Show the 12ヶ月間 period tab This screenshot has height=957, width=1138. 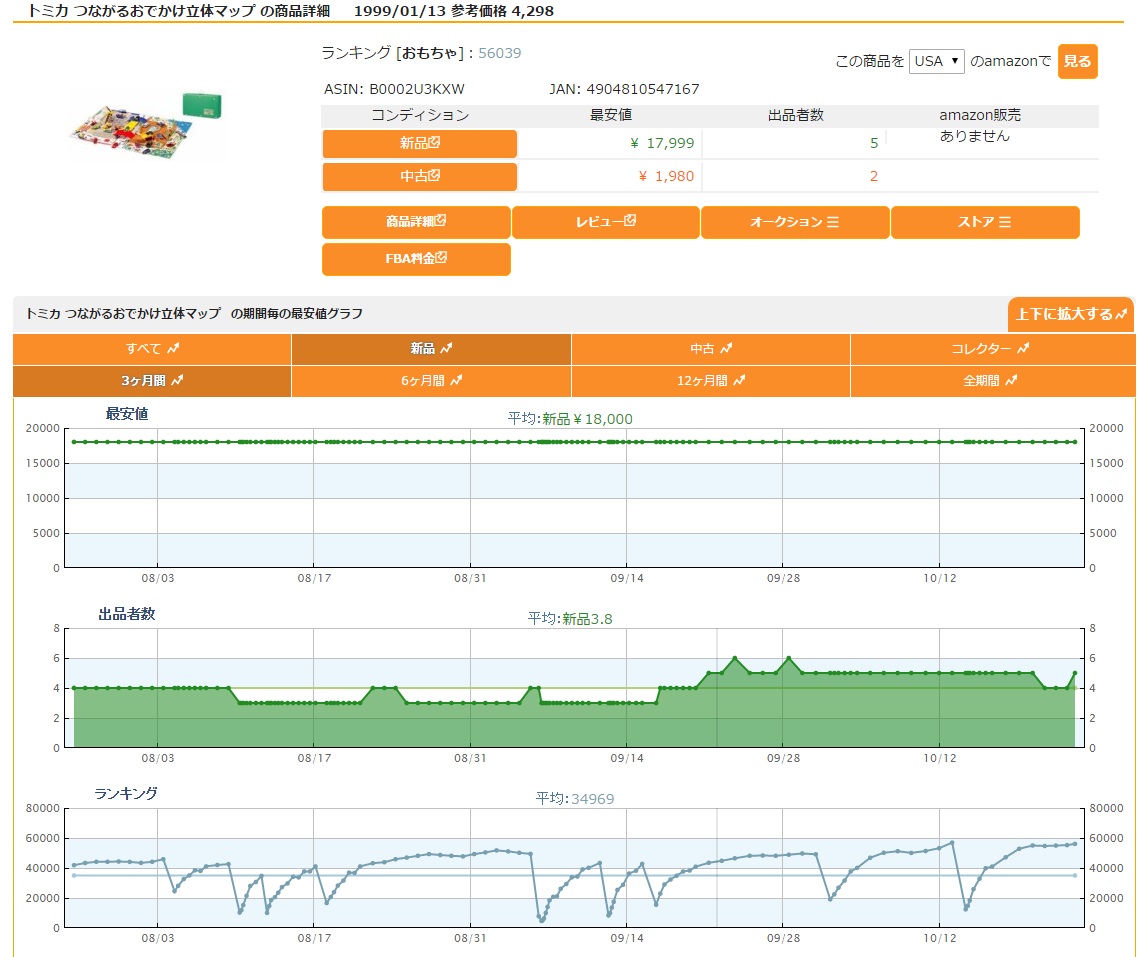(x=711, y=381)
